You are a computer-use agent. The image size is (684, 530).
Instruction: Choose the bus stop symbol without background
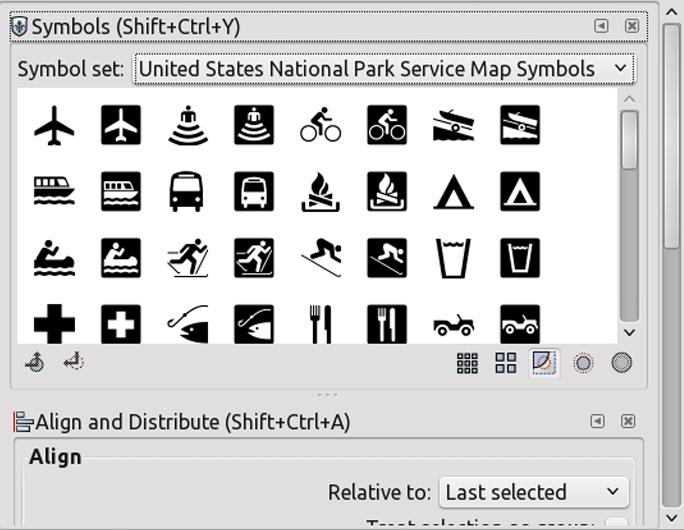point(187,192)
